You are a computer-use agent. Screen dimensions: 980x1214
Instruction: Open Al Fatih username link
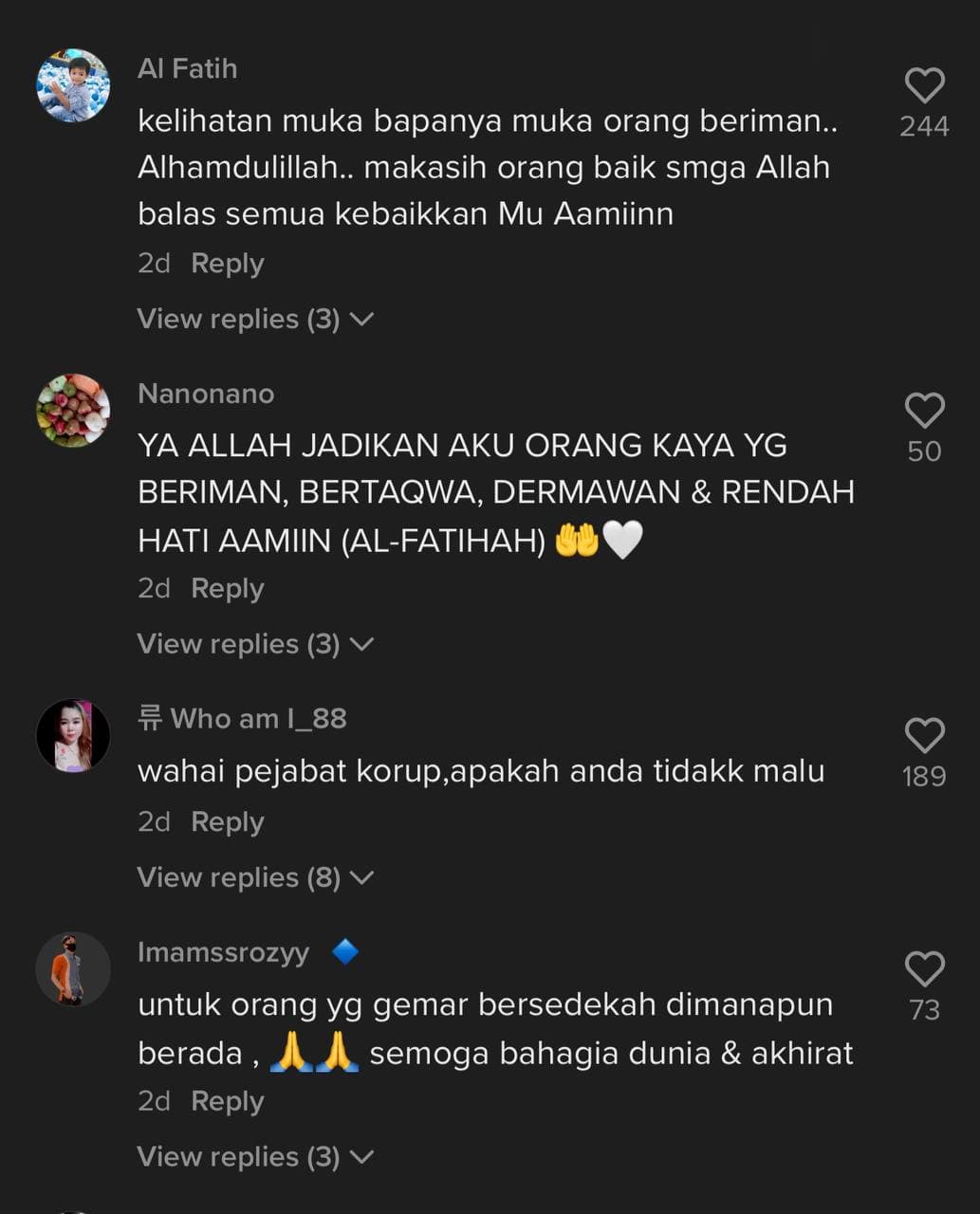point(187,68)
